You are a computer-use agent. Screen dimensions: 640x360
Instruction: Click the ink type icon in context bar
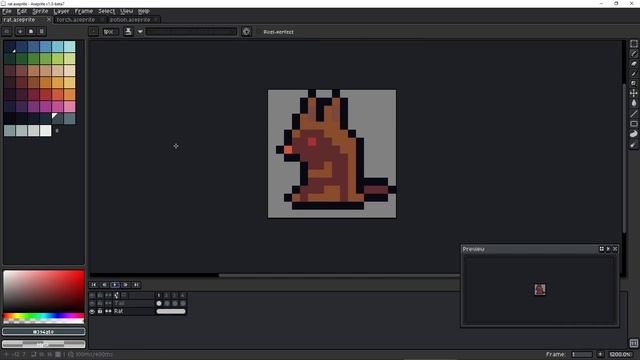coord(128,31)
